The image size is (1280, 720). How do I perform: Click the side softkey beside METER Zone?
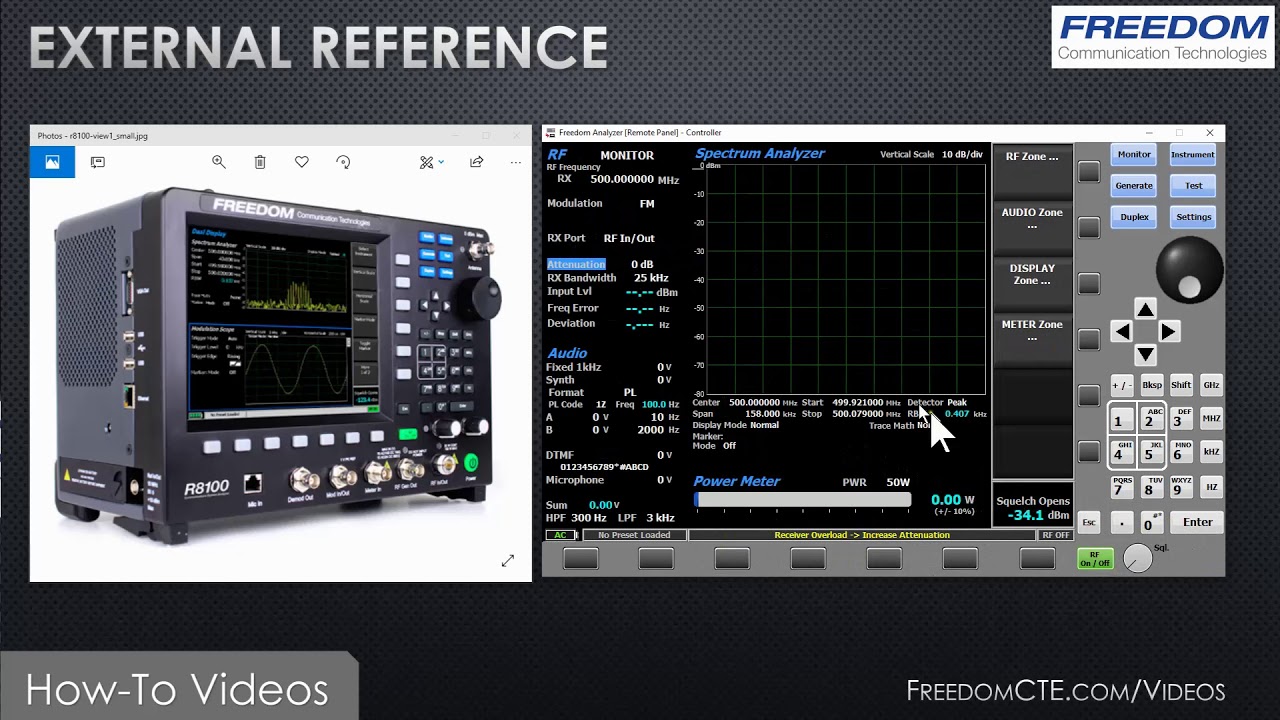pos(1088,340)
